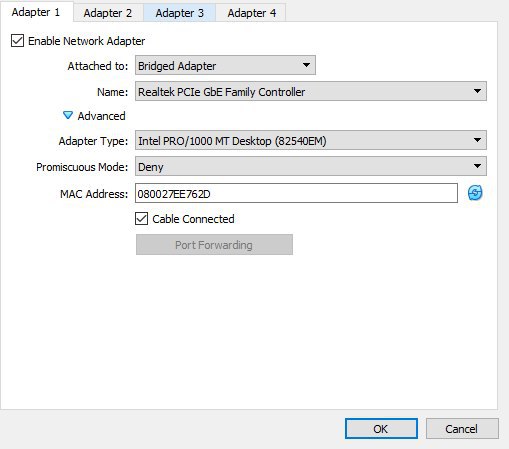Screen dimensions: 509x449
Task: Click the Port Forwarding button
Action: [x=214, y=245]
